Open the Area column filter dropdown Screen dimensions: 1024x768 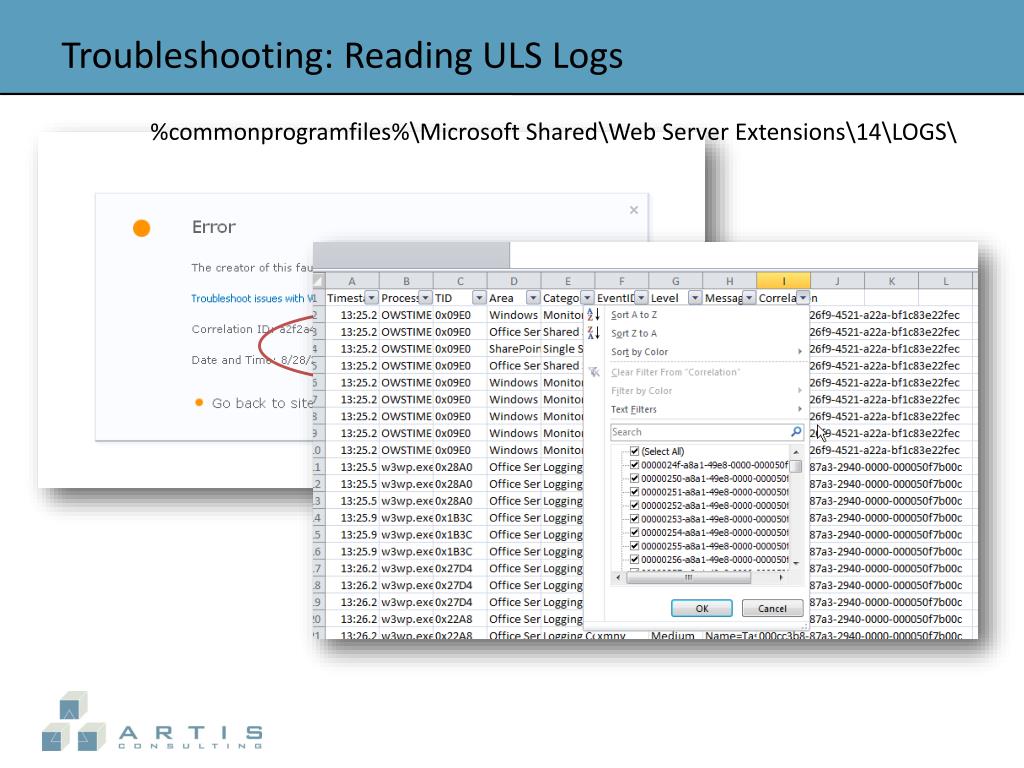pos(533,298)
